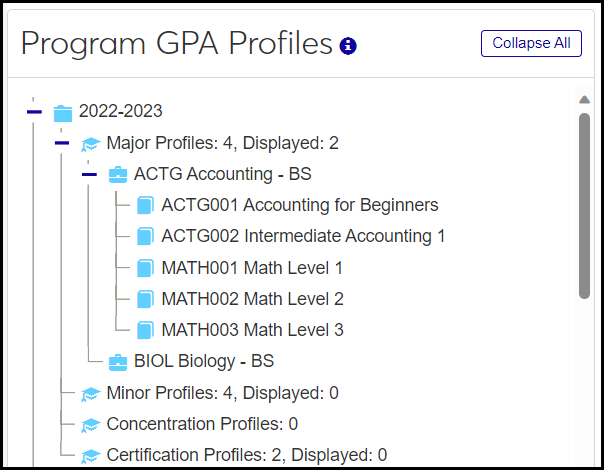Click the Major Profiles graduation cap icon

90,144
